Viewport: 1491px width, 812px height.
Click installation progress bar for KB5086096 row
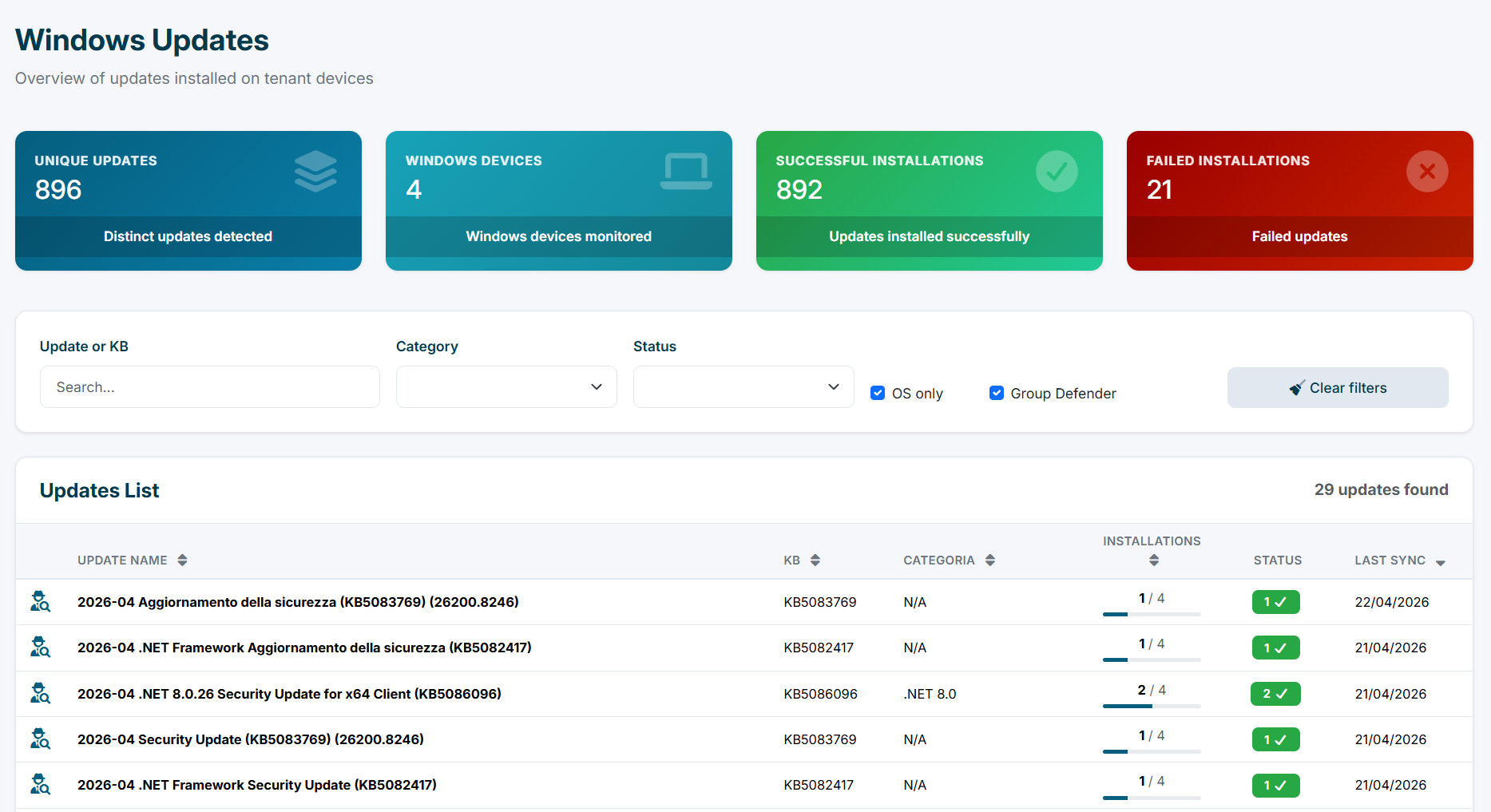(x=1152, y=706)
